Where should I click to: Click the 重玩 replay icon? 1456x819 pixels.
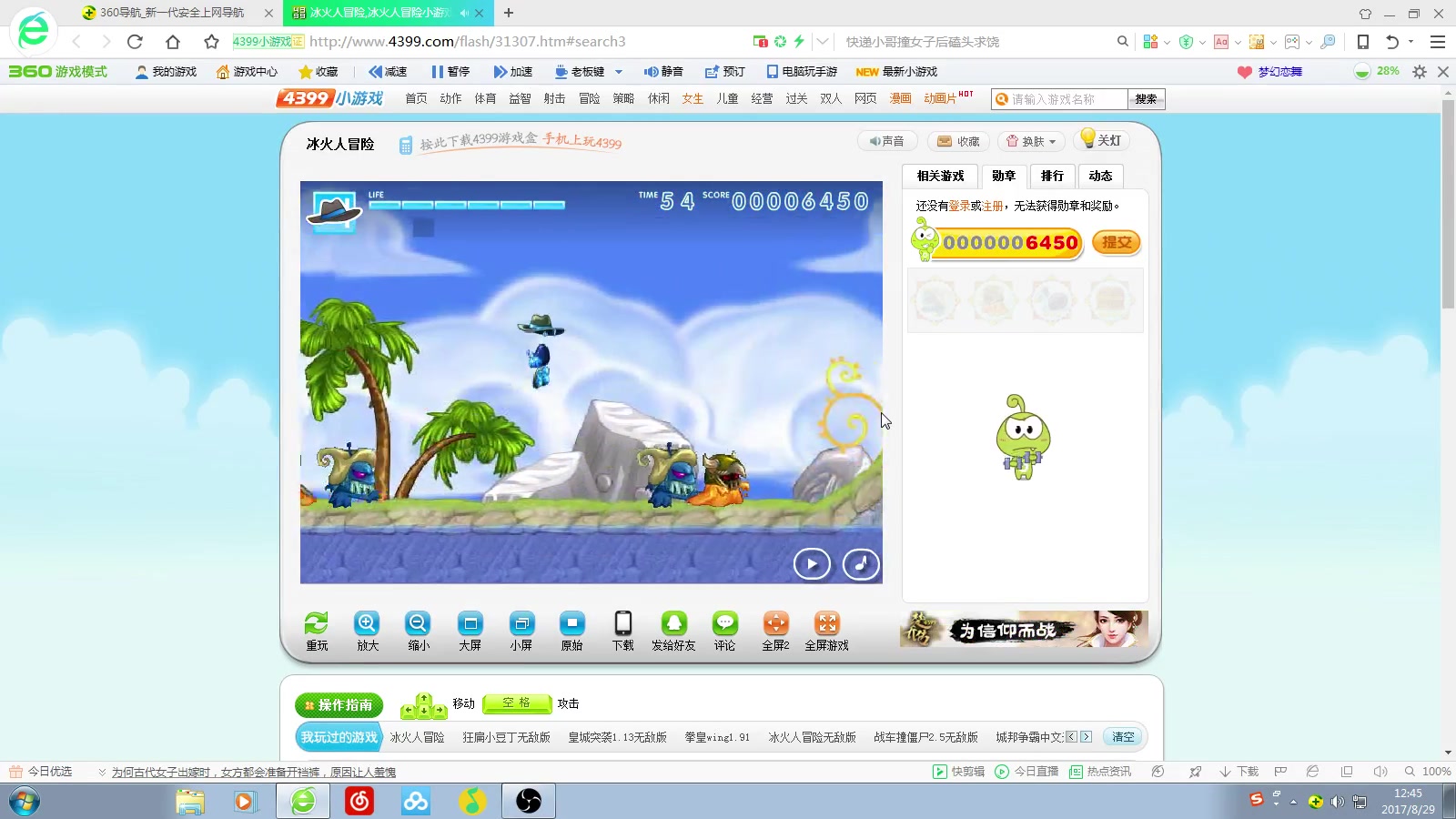point(317,631)
